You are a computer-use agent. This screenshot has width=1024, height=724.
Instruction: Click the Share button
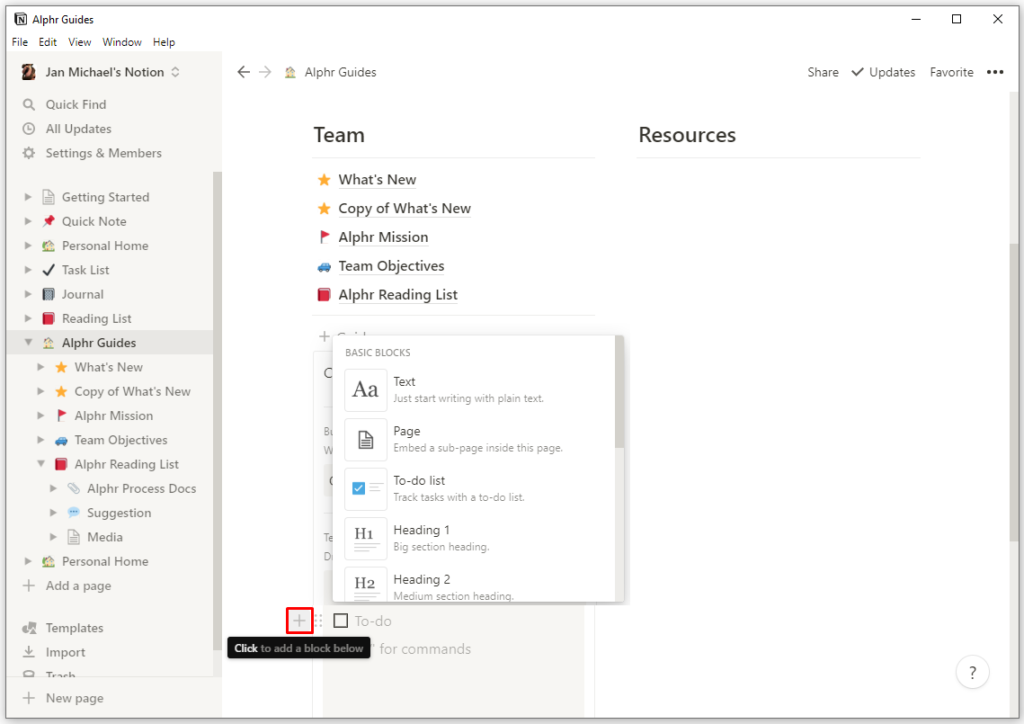click(822, 72)
